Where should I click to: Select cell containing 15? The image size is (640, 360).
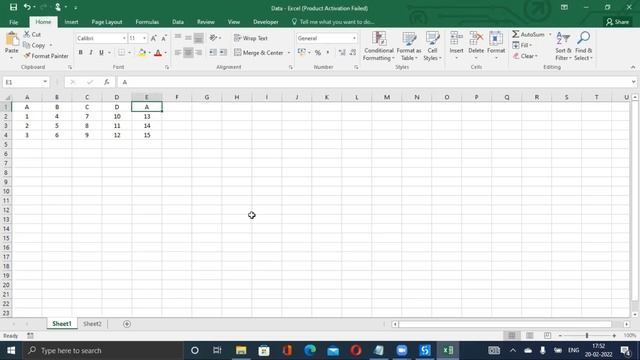[147, 135]
